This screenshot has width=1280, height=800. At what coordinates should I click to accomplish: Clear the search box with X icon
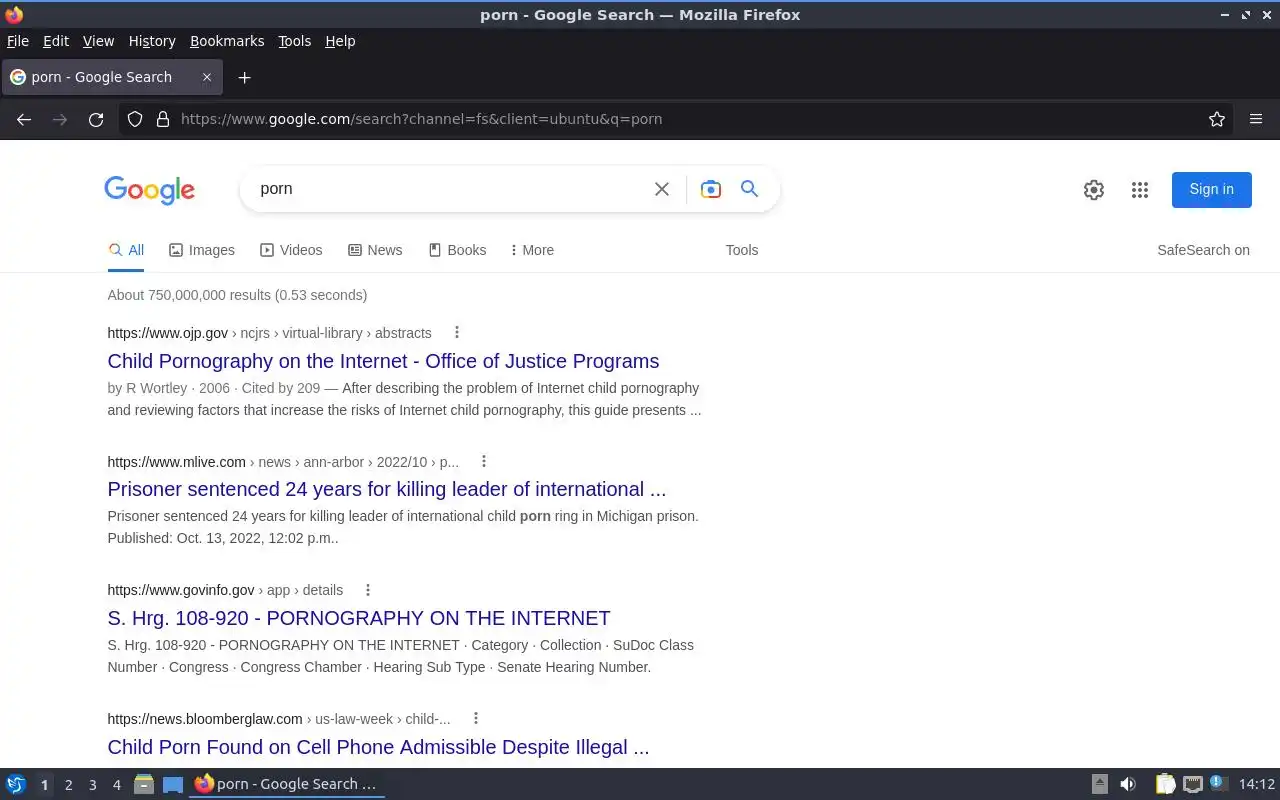click(662, 189)
